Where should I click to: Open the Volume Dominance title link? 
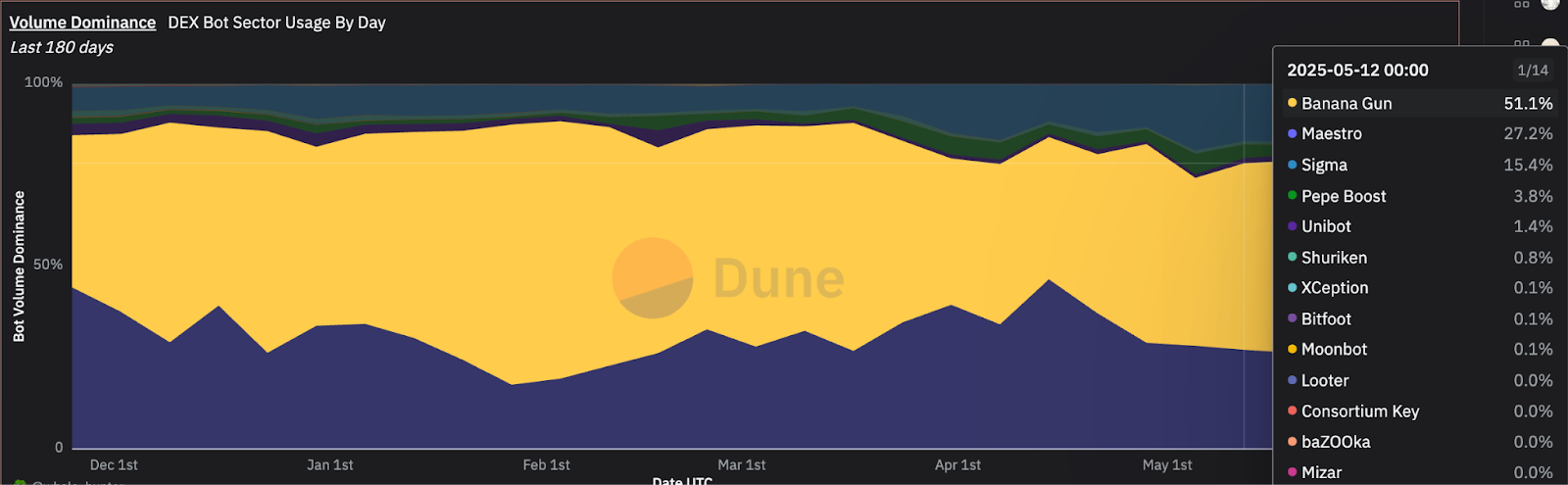click(x=82, y=23)
